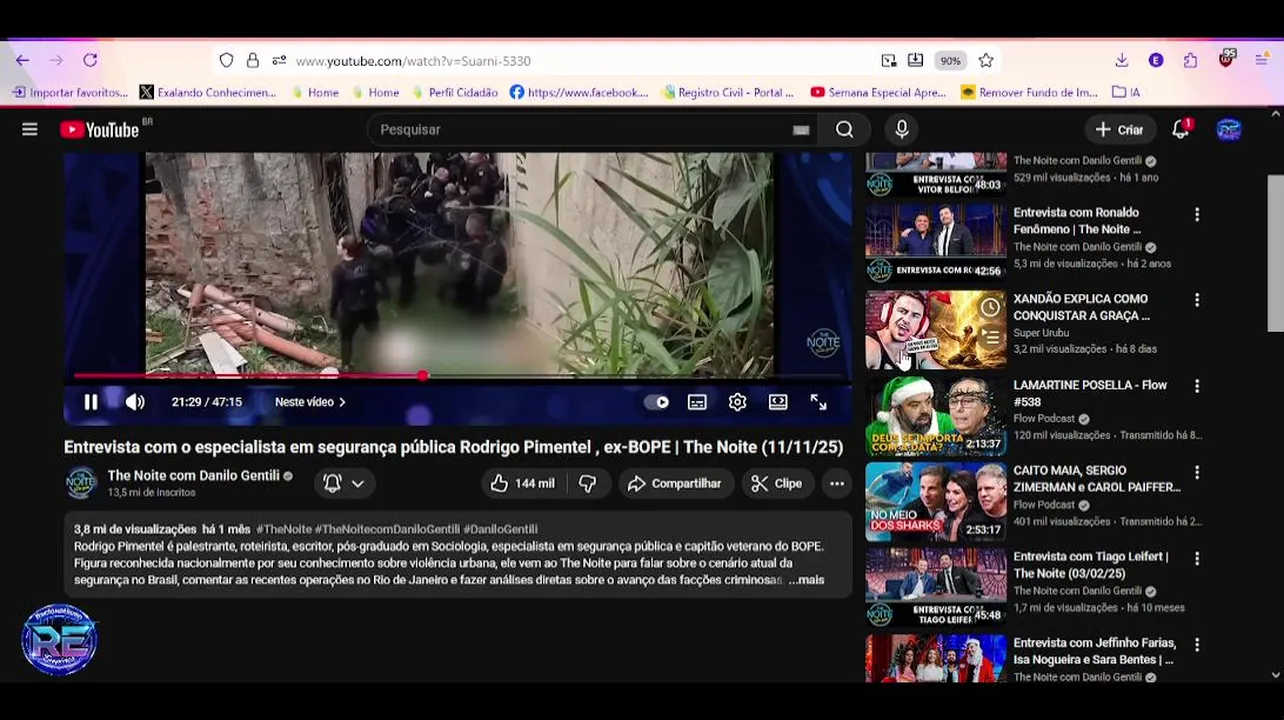
Task: Open the browser extensions puzzle icon
Action: click(1190, 61)
